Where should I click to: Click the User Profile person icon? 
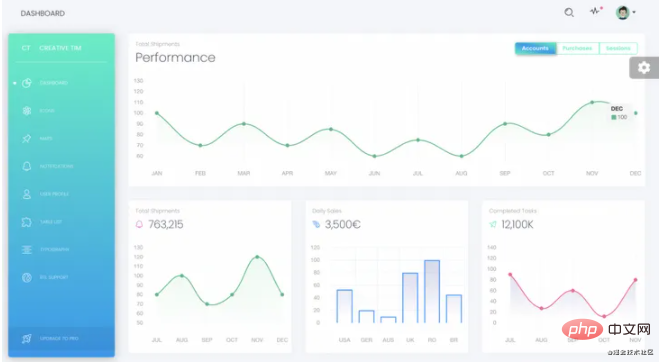click(x=27, y=194)
